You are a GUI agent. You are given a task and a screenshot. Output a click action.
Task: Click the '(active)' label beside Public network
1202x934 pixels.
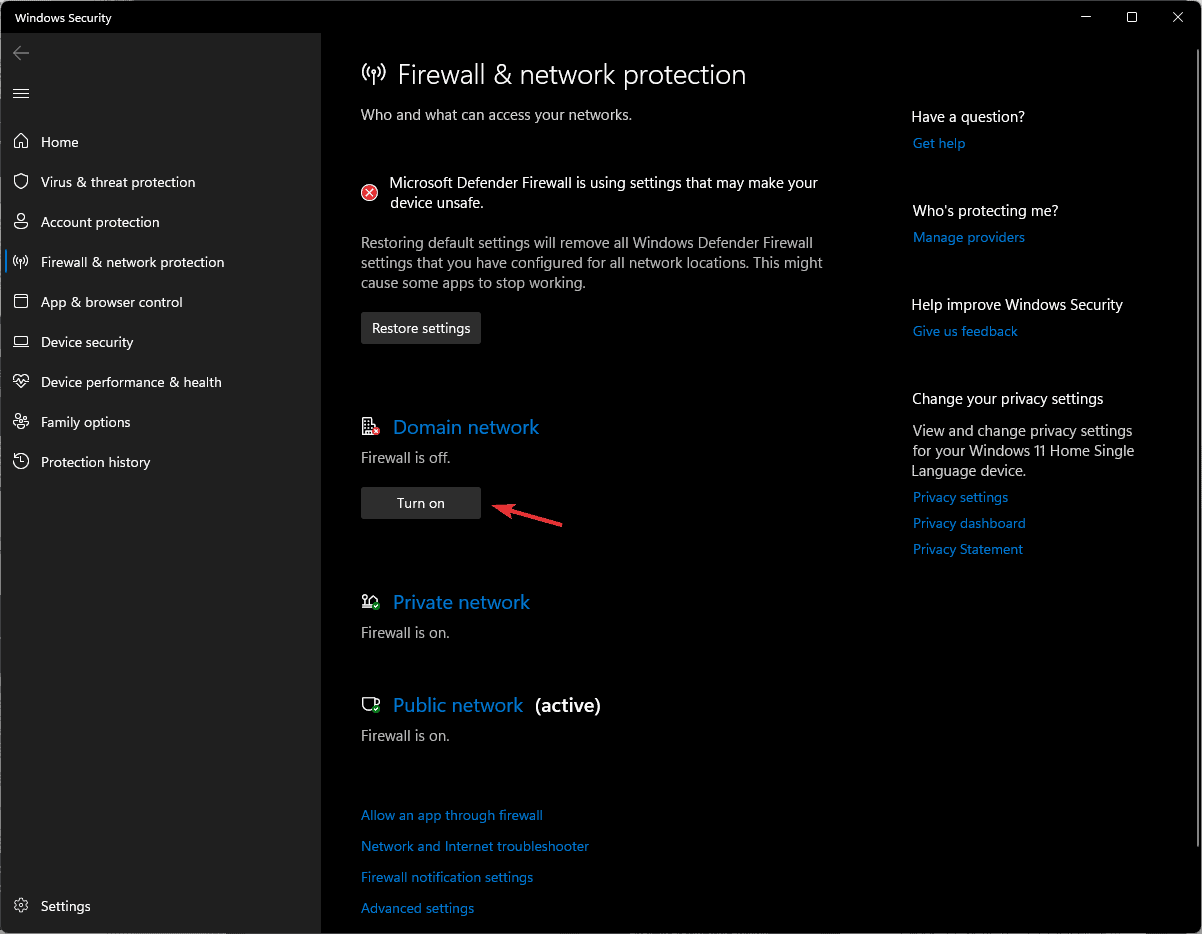[x=568, y=705]
